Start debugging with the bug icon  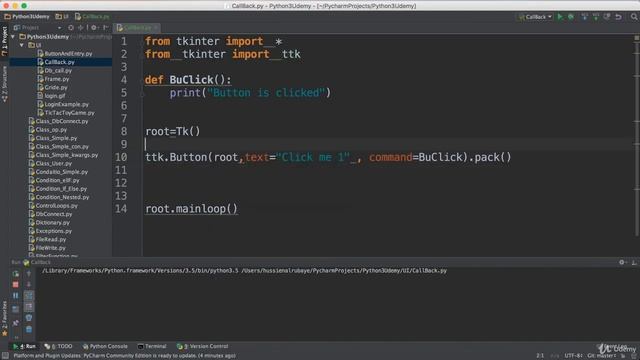(x=571, y=17)
